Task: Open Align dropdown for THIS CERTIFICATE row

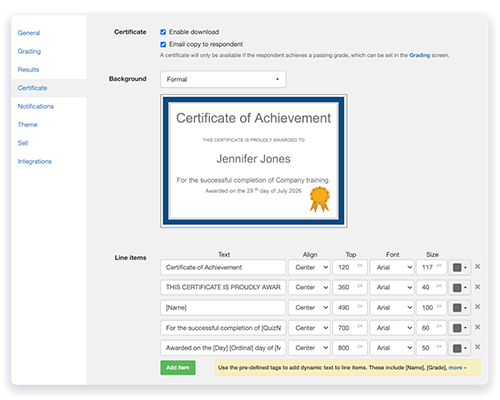Action: pyautogui.click(x=309, y=287)
